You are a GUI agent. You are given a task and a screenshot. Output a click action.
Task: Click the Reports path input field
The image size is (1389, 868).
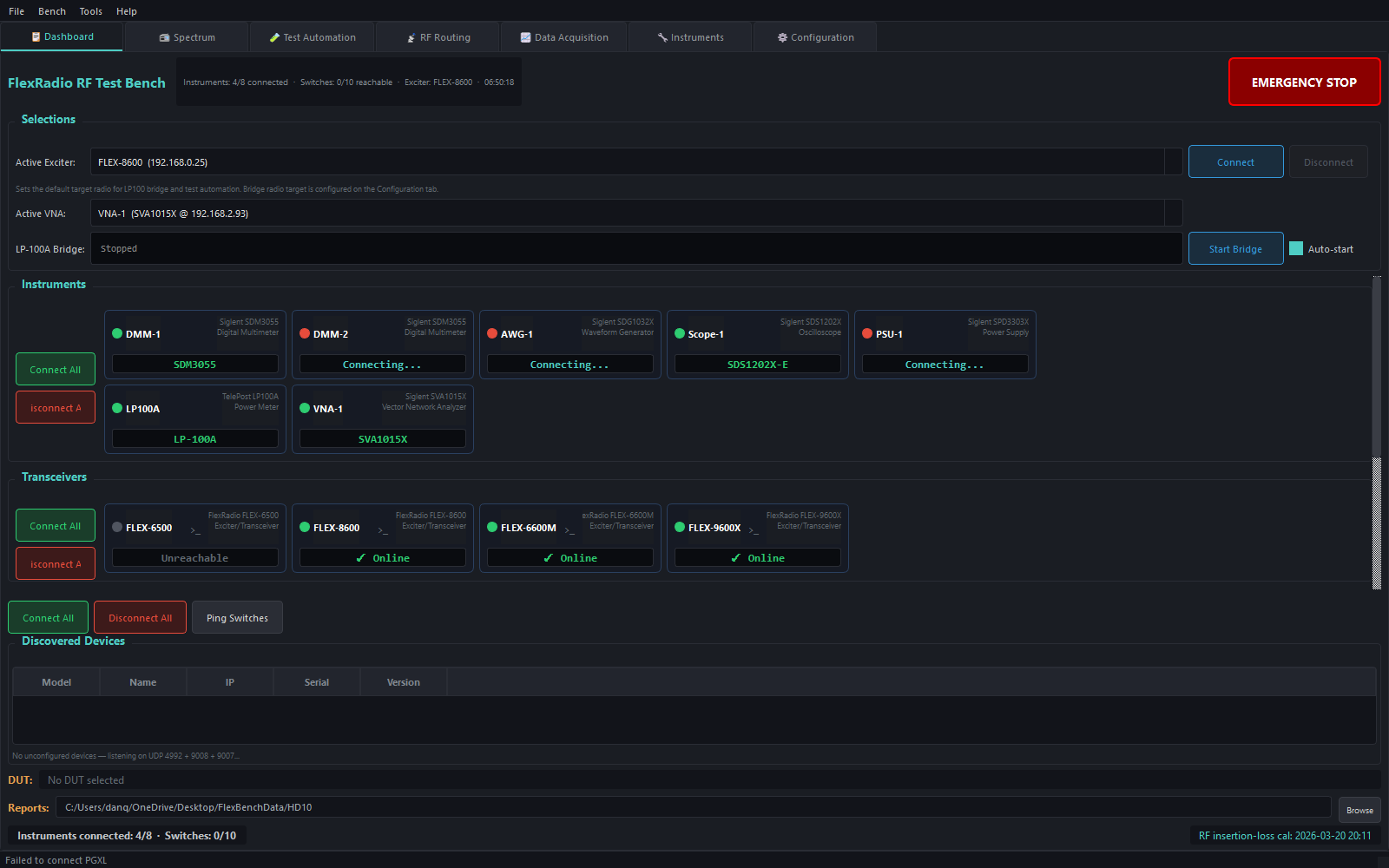pyautogui.click(x=694, y=807)
